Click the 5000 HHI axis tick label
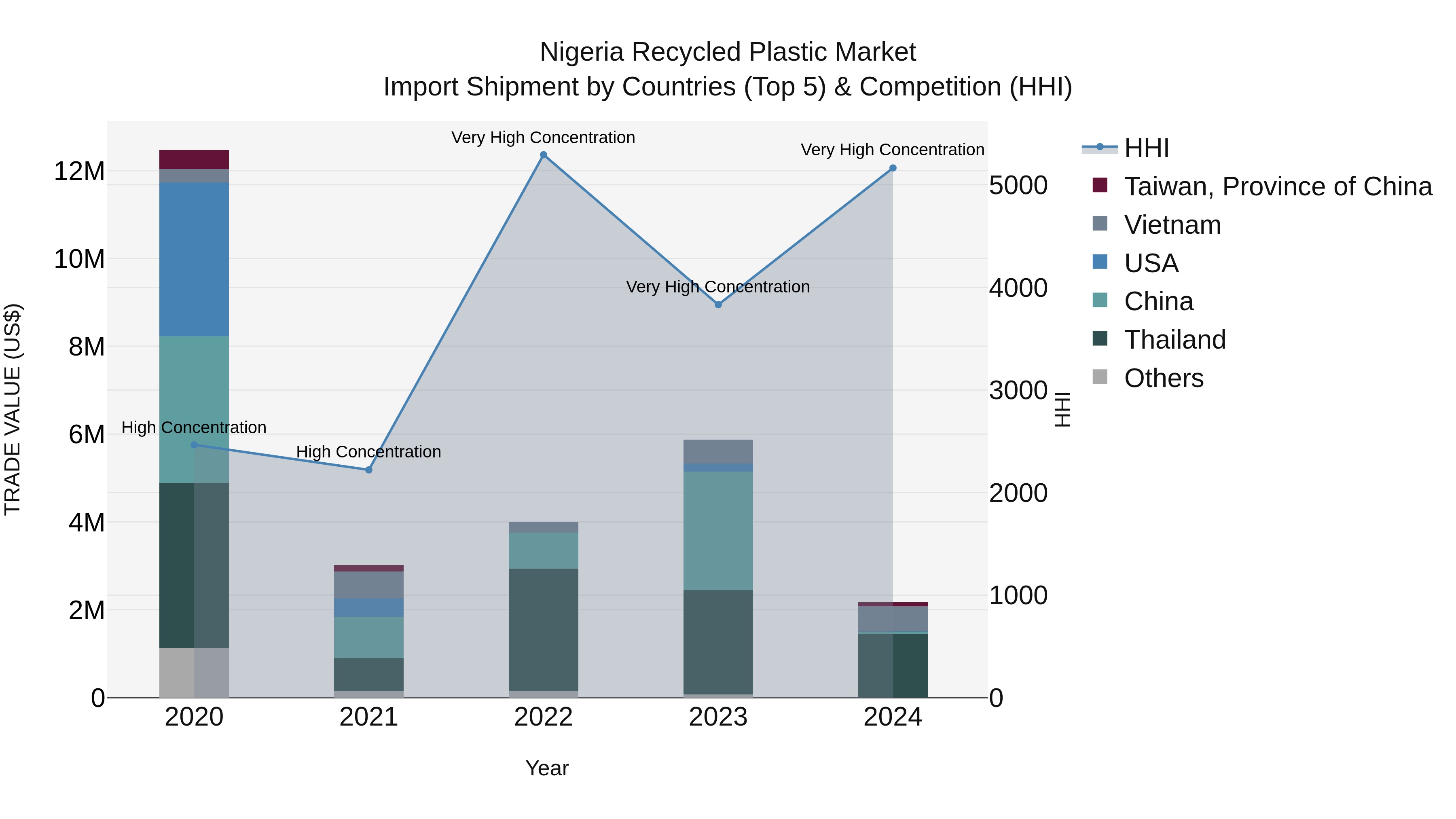1456x819 pixels. tap(1018, 185)
